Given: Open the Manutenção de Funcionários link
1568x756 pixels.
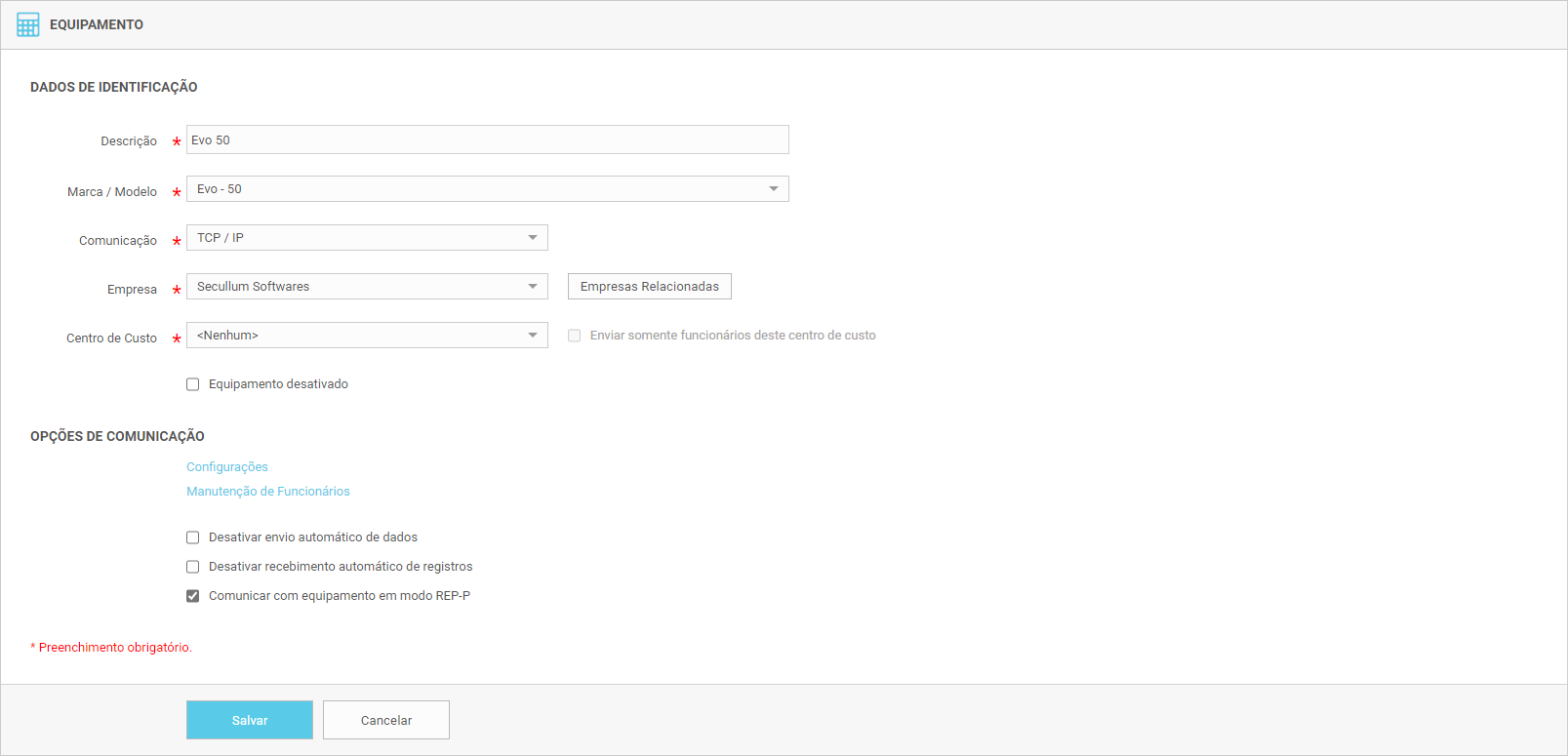Looking at the screenshot, I should pyautogui.click(x=268, y=492).
